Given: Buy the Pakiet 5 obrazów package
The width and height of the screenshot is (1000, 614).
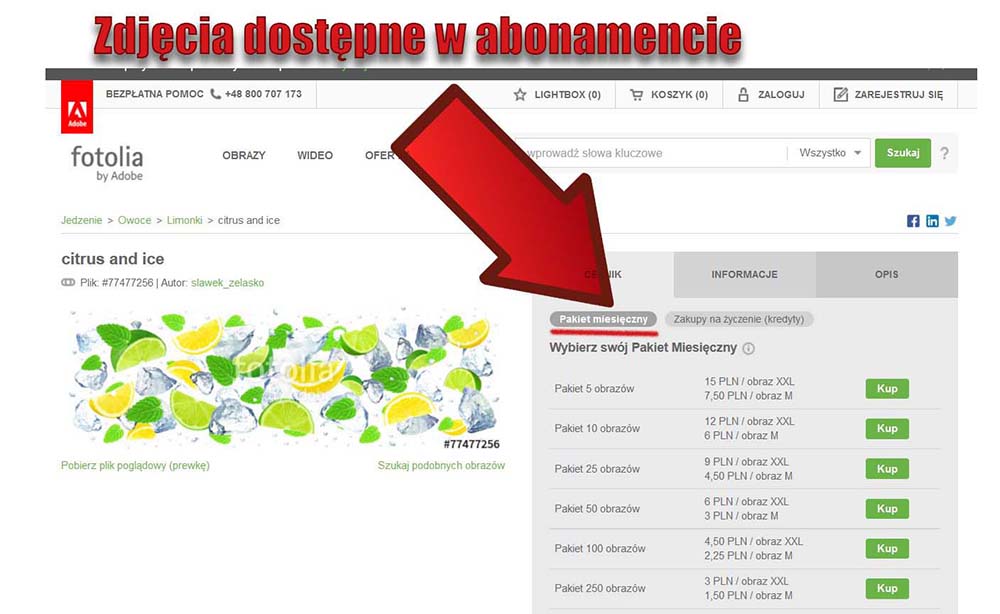Looking at the screenshot, I should click(887, 389).
